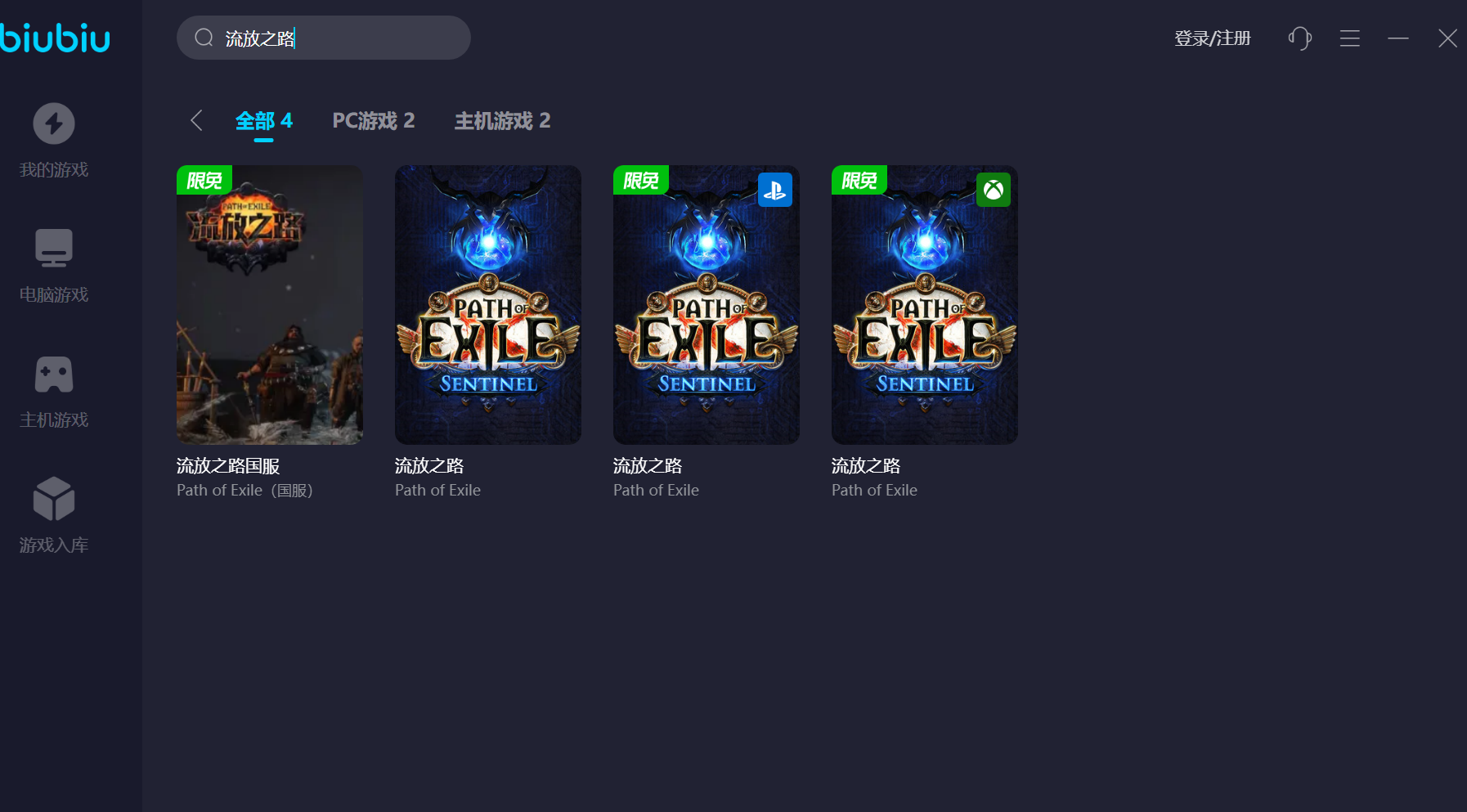
Task: Click the 登录/注册 login link
Action: (x=1213, y=38)
